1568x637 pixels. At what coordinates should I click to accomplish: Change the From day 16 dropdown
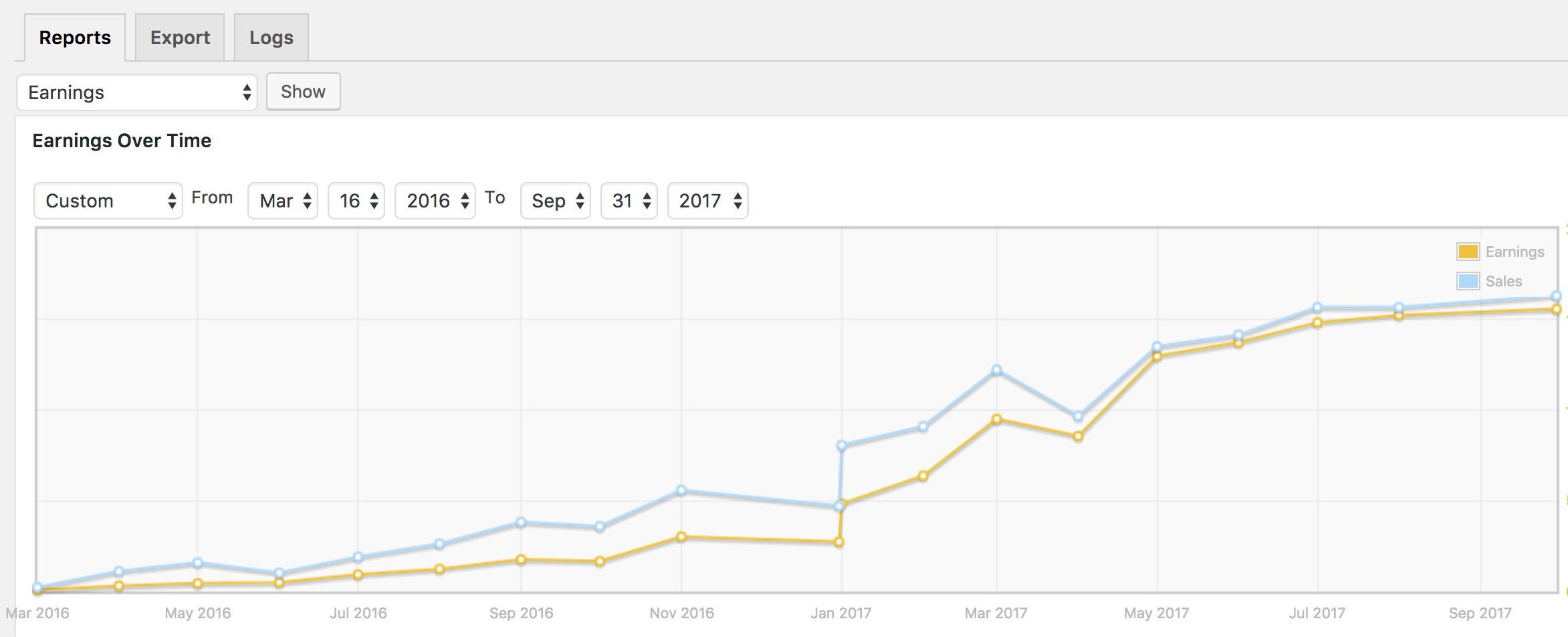pos(356,201)
